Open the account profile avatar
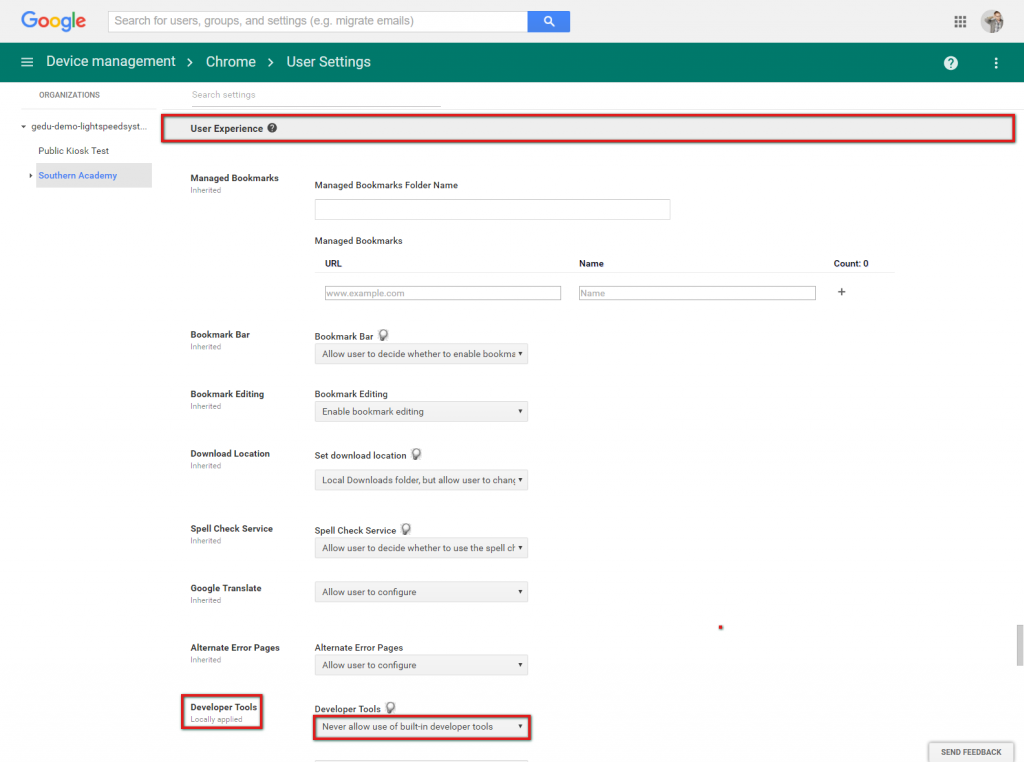The height and width of the screenshot is (762, 1024). point(993,22)
